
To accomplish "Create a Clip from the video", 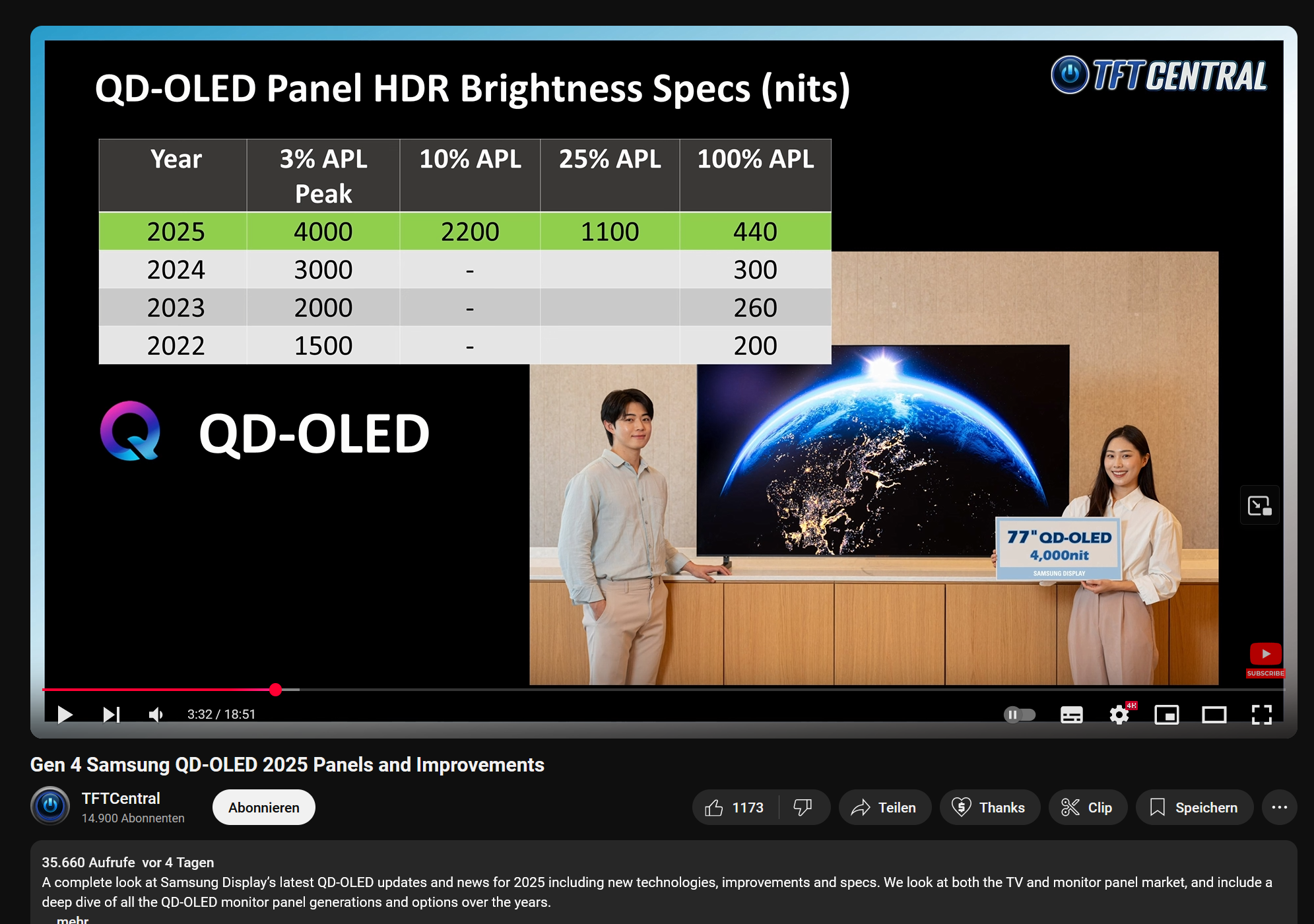I will [1087, 807].
